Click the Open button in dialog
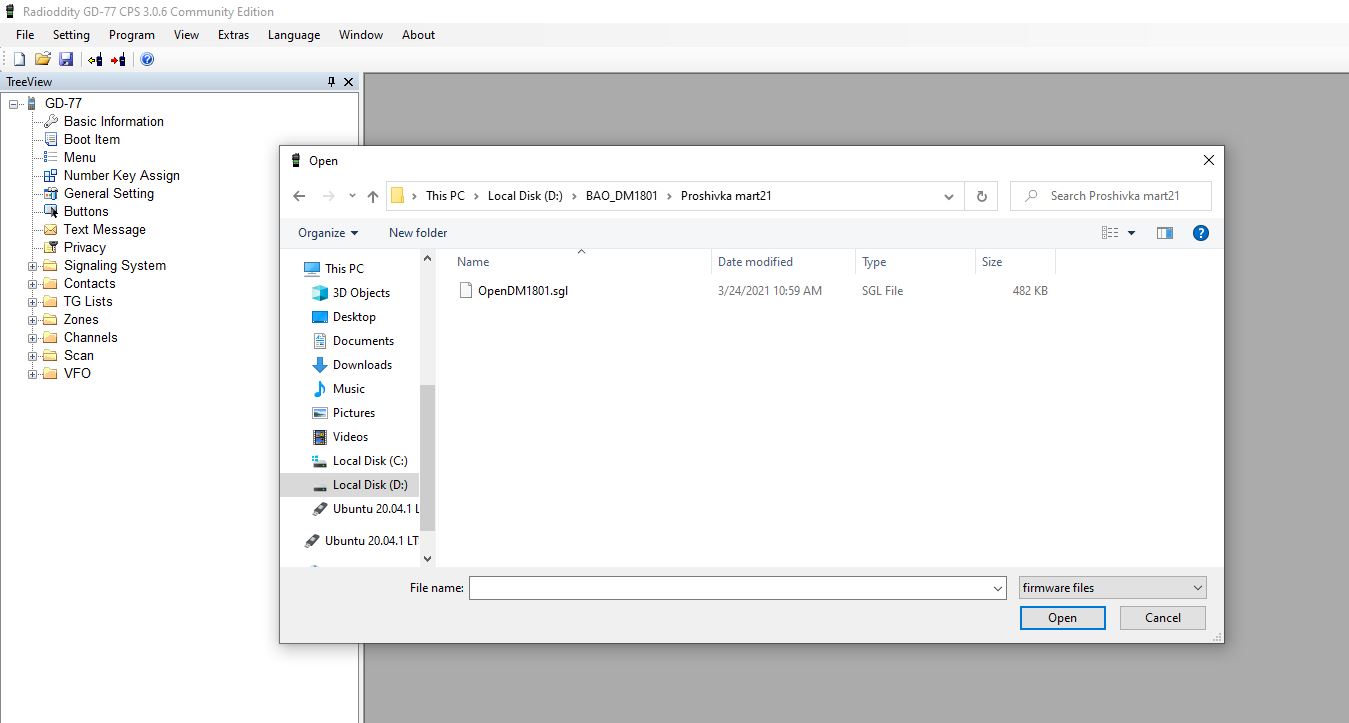This screenshot has width=1349, height=723. point(1062,618)
